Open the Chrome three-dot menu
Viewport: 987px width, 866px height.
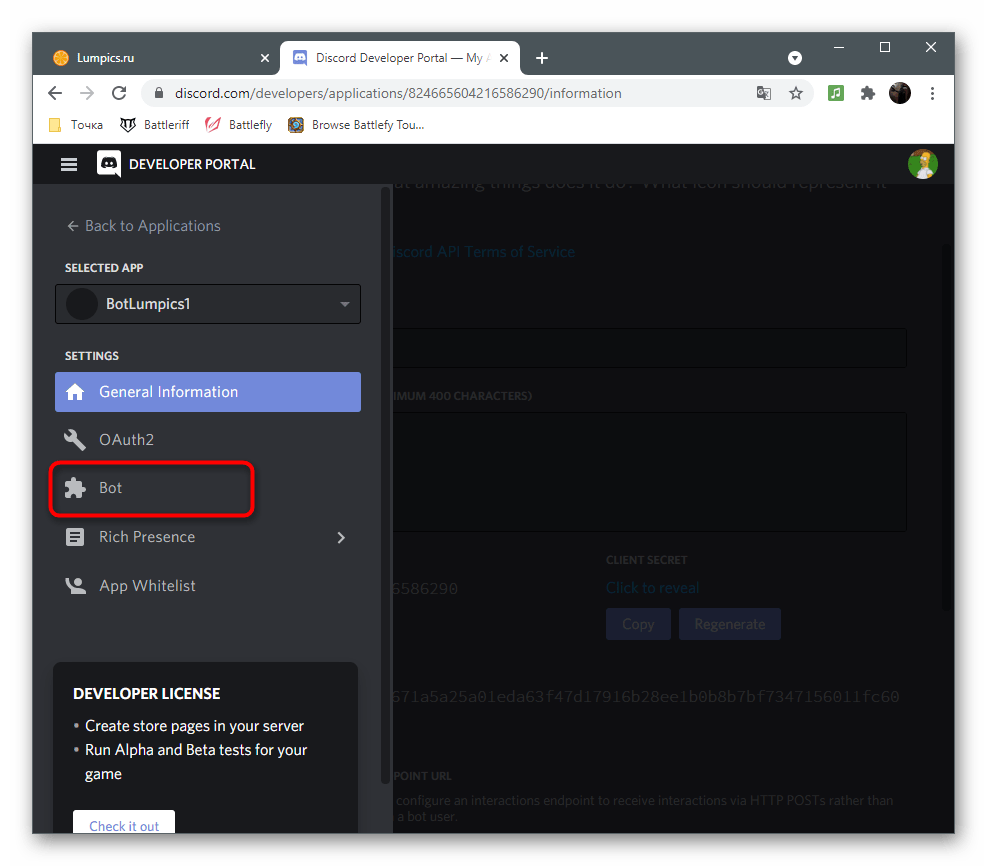[x=932, y=93]
